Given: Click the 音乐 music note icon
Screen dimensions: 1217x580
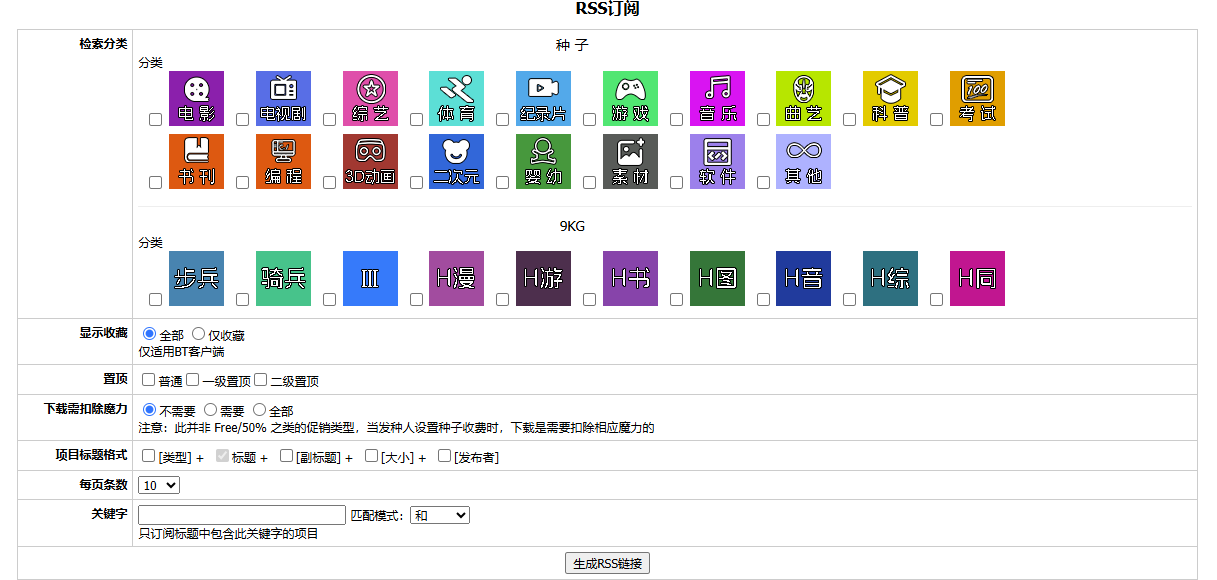Looking at the screenshot, I should 717,98.
